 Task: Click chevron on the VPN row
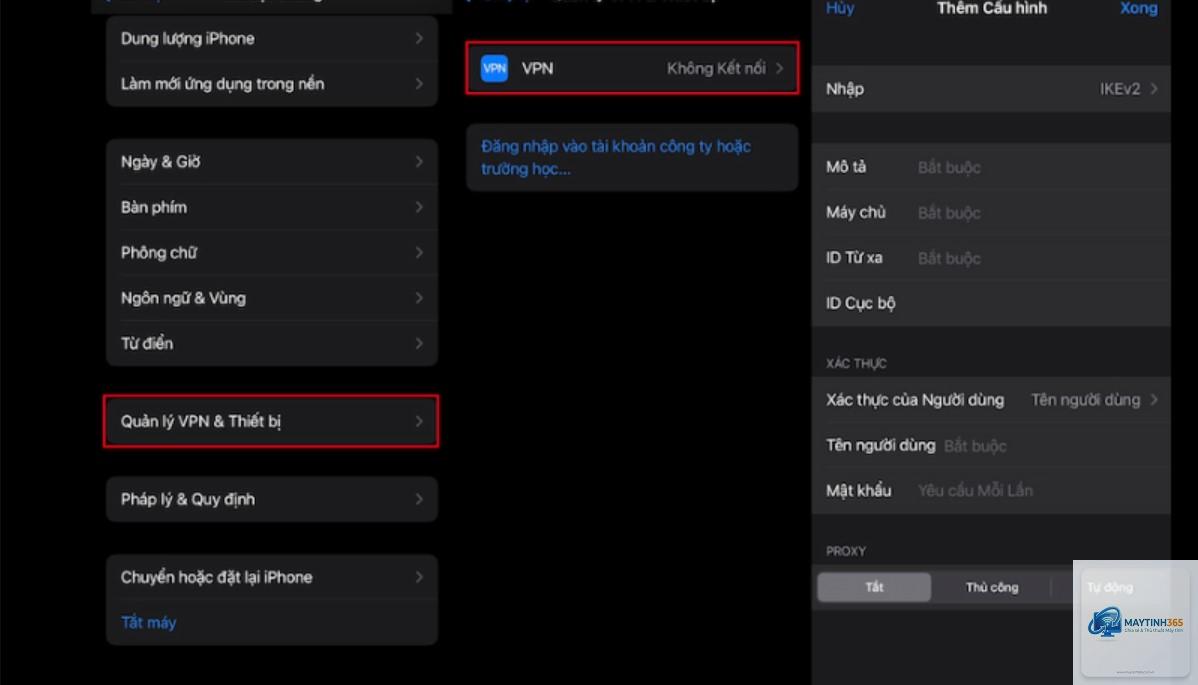[779, 68]
